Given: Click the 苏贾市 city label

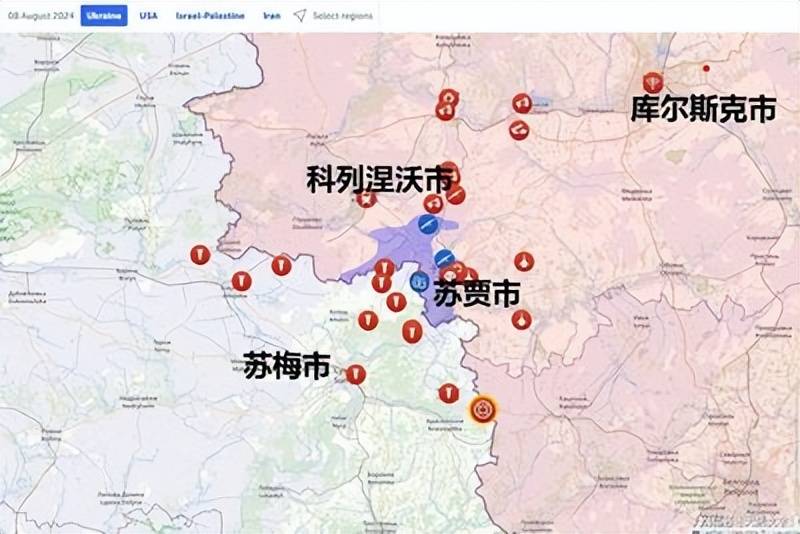Looking at the screenshot, I should tap(477, 294).
